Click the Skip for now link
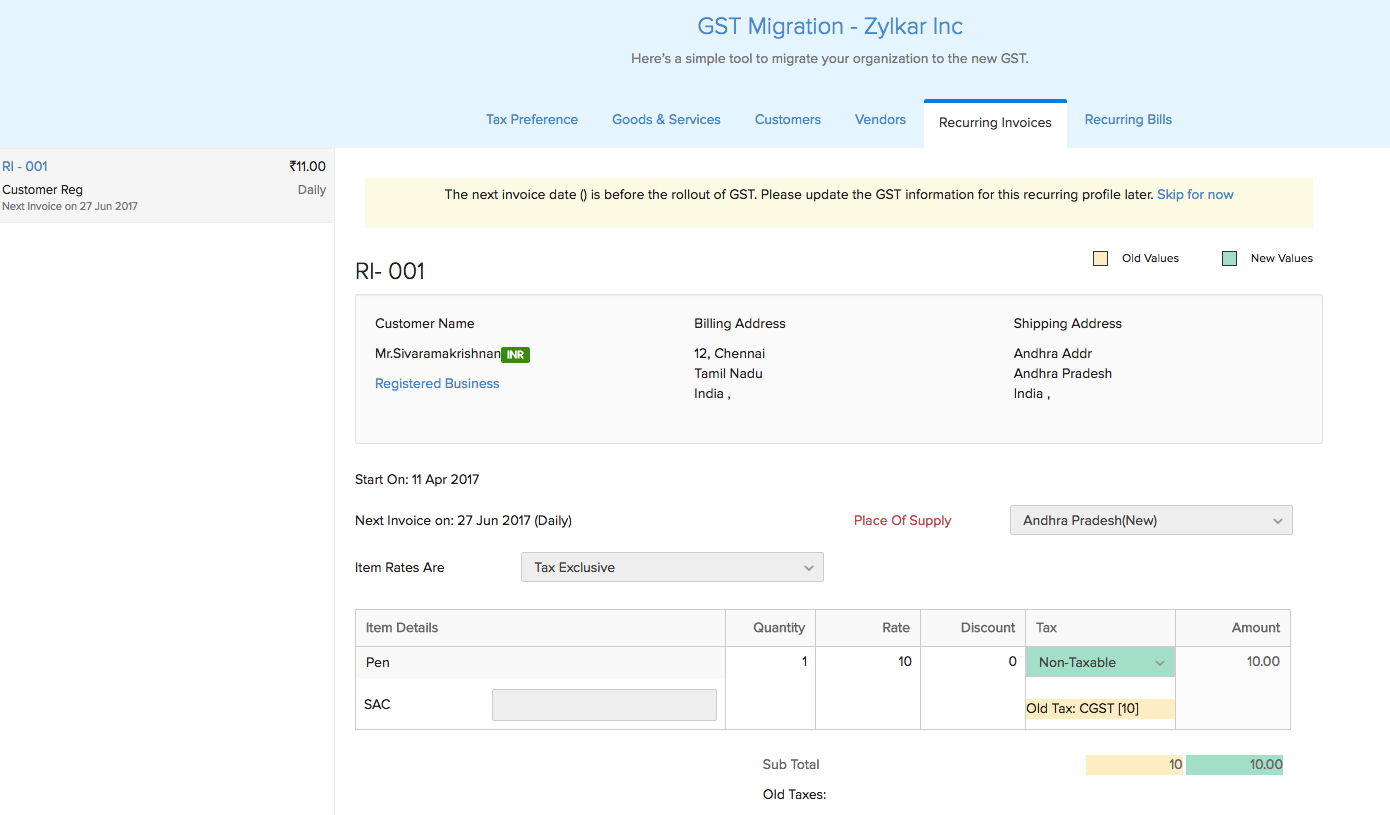This screenshot has height=815, width=1390. (x=1195, y=194)
